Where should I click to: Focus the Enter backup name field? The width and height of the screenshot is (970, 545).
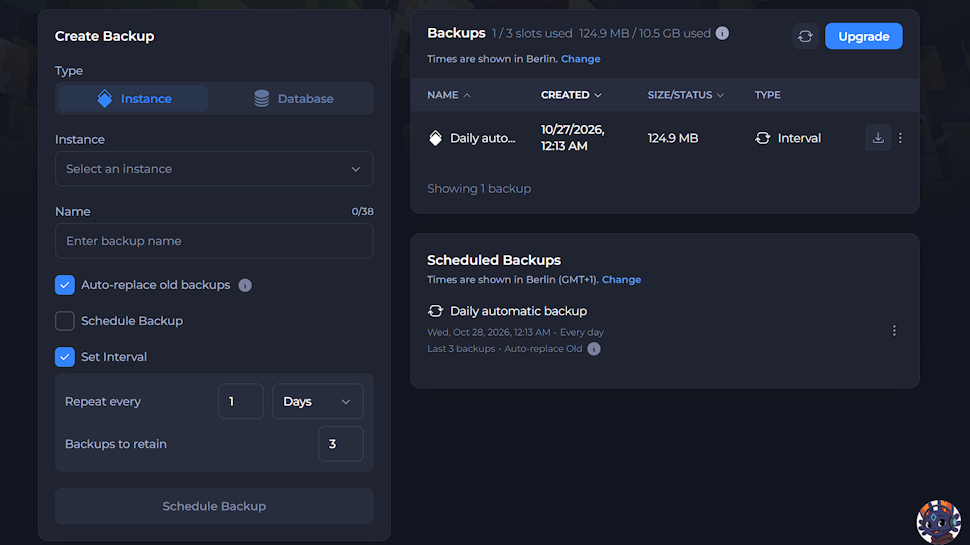214,241
